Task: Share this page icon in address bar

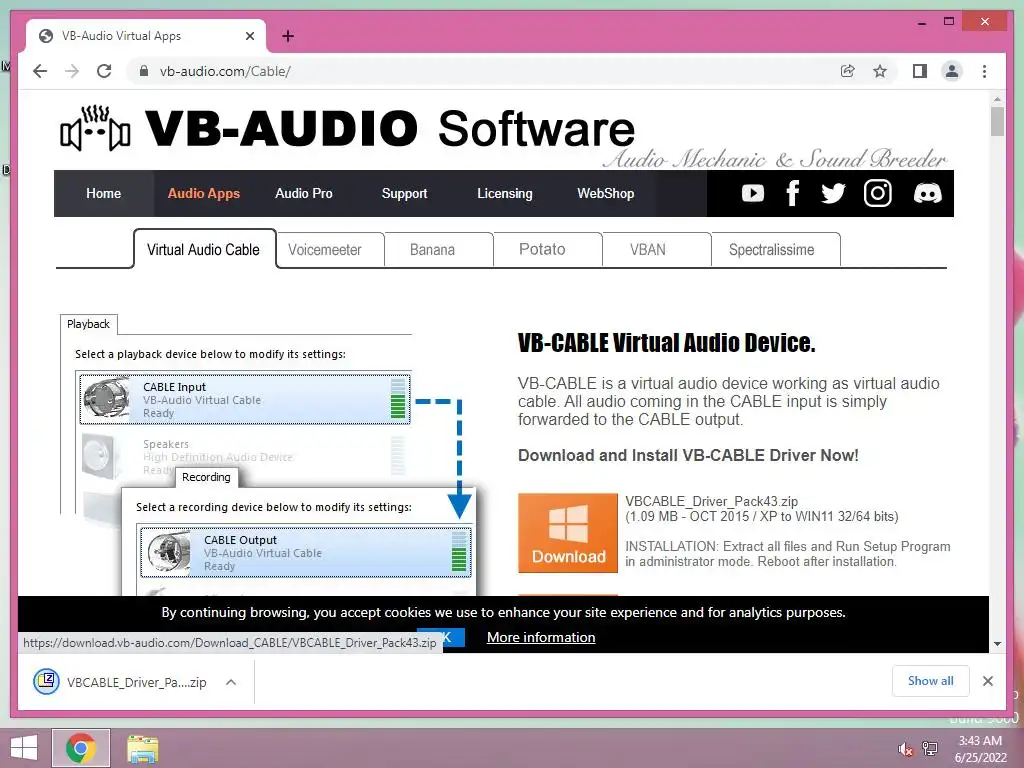Action: (848, 71)
